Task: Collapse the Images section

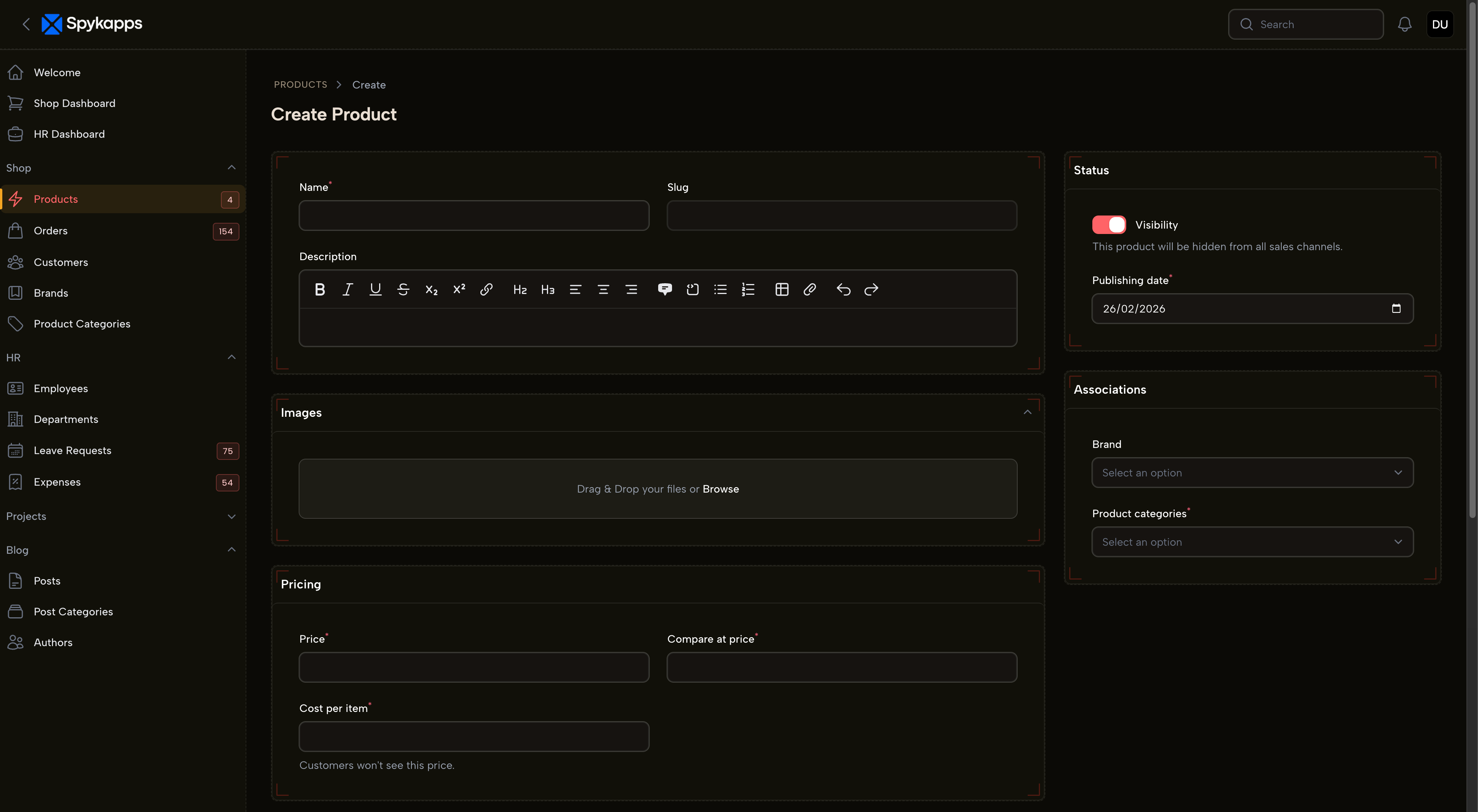Action: [1027, 412]
